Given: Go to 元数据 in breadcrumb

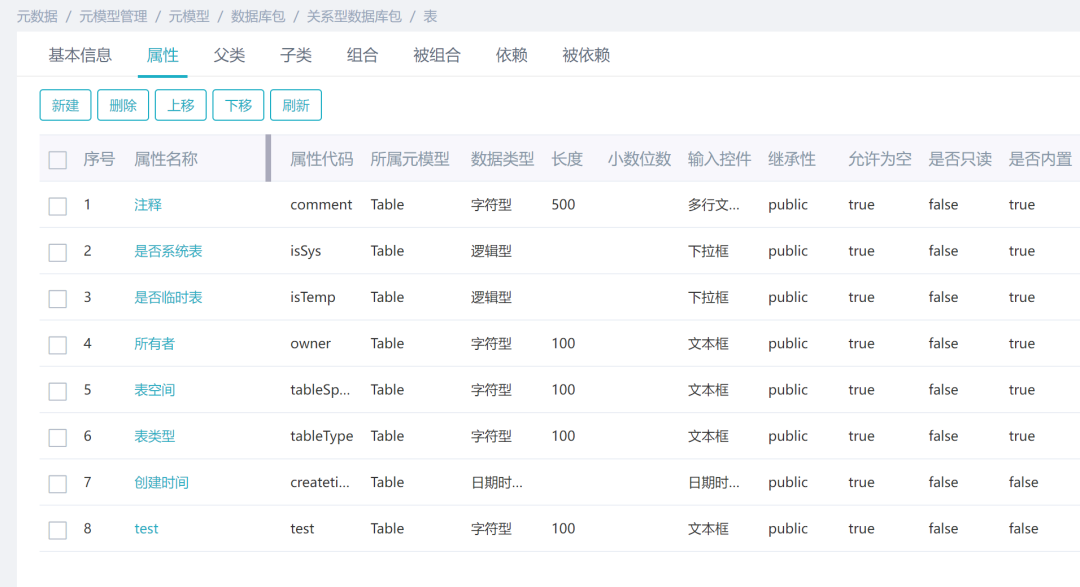Looking at the screenshot, I should point(37,17).
